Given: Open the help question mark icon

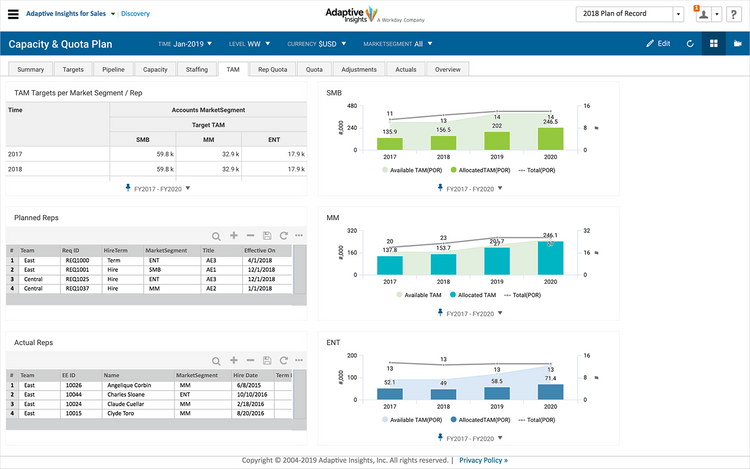Looking at the screenshot, I should click(x=733, y=14).
